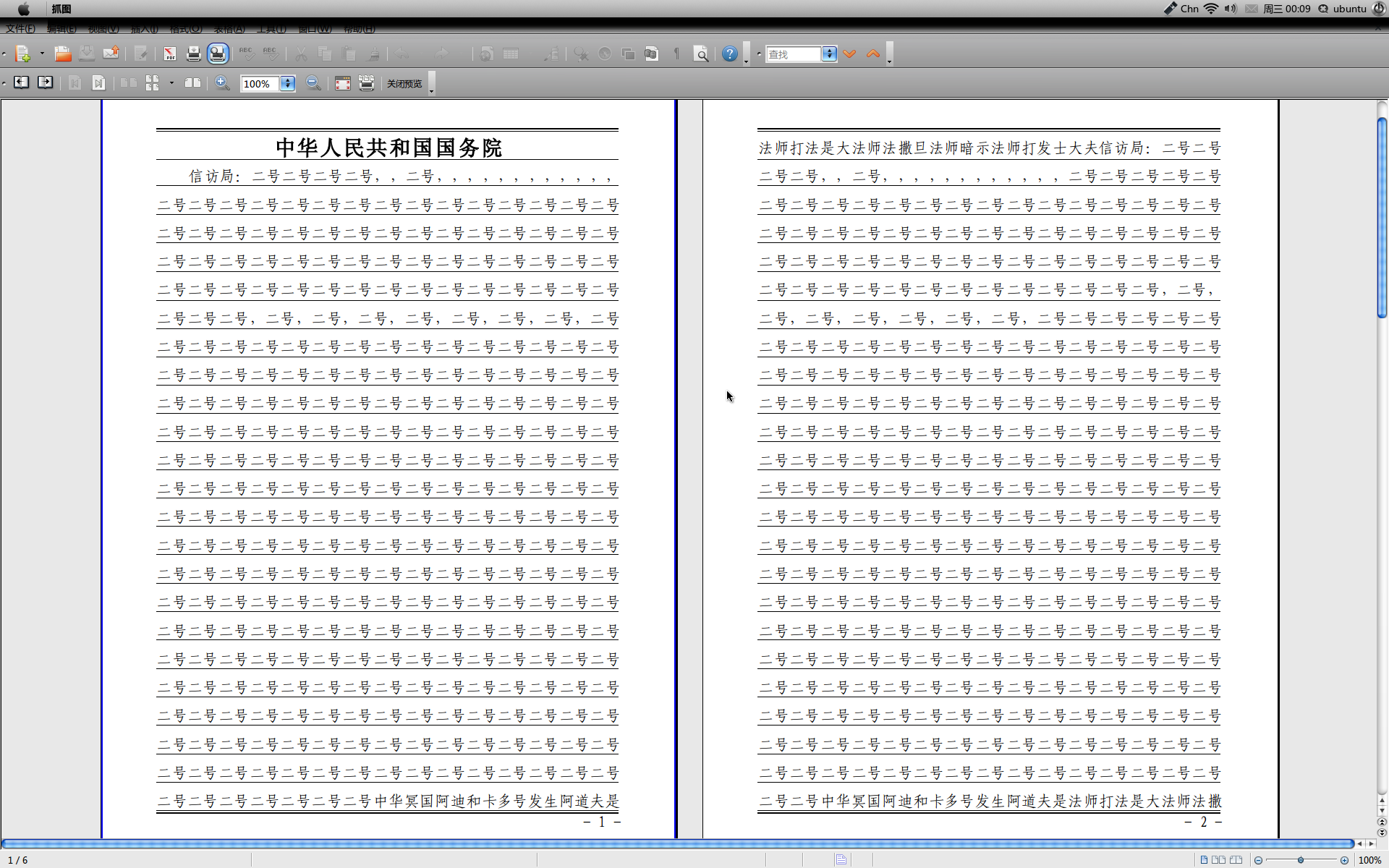Open the 查找 search history dropdown
The width and height of the screenshot is (1389, 868).
tap(830, 54)
